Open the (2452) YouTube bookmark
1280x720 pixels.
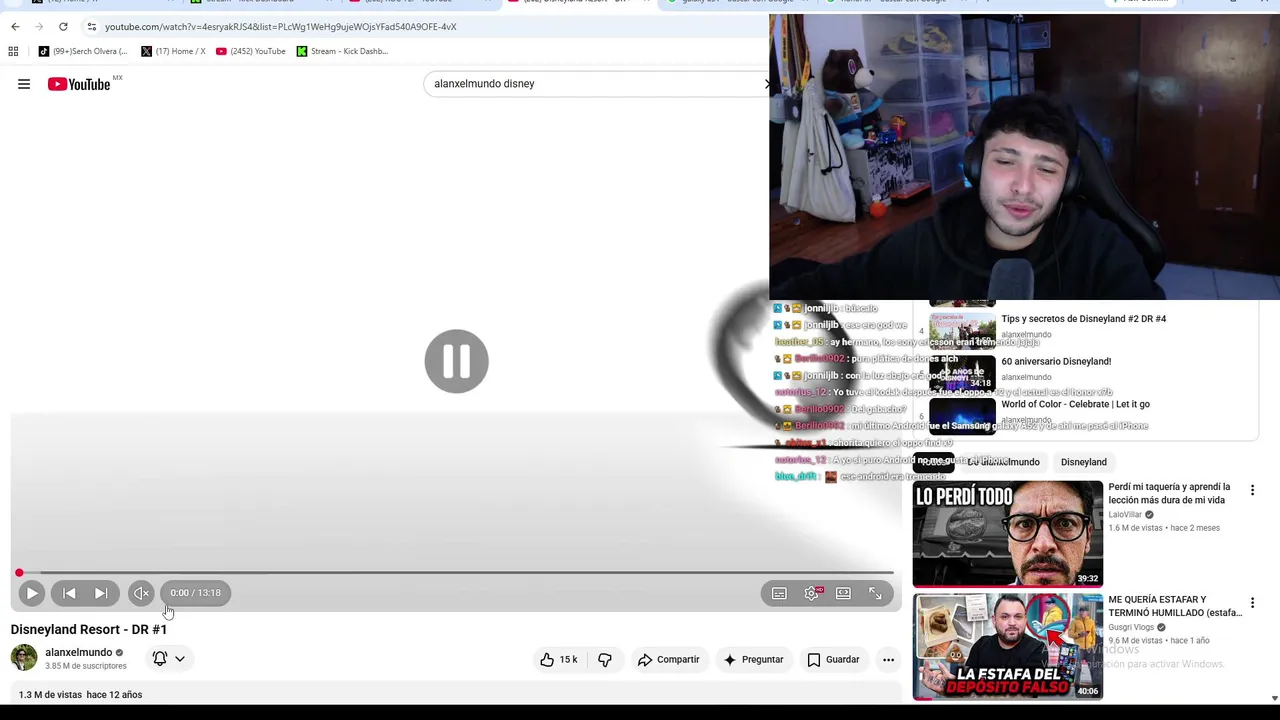[251, 51]
